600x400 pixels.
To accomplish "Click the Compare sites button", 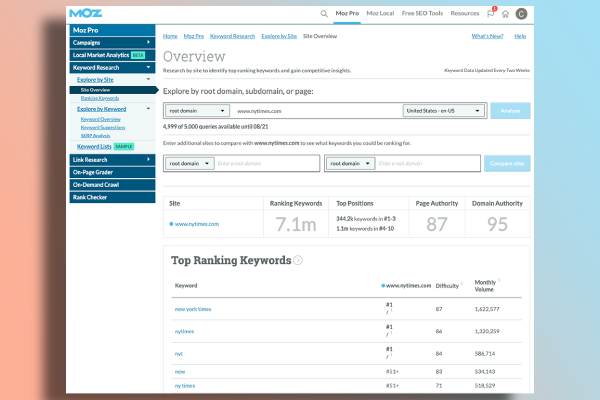I will click(x=507, y=163).
